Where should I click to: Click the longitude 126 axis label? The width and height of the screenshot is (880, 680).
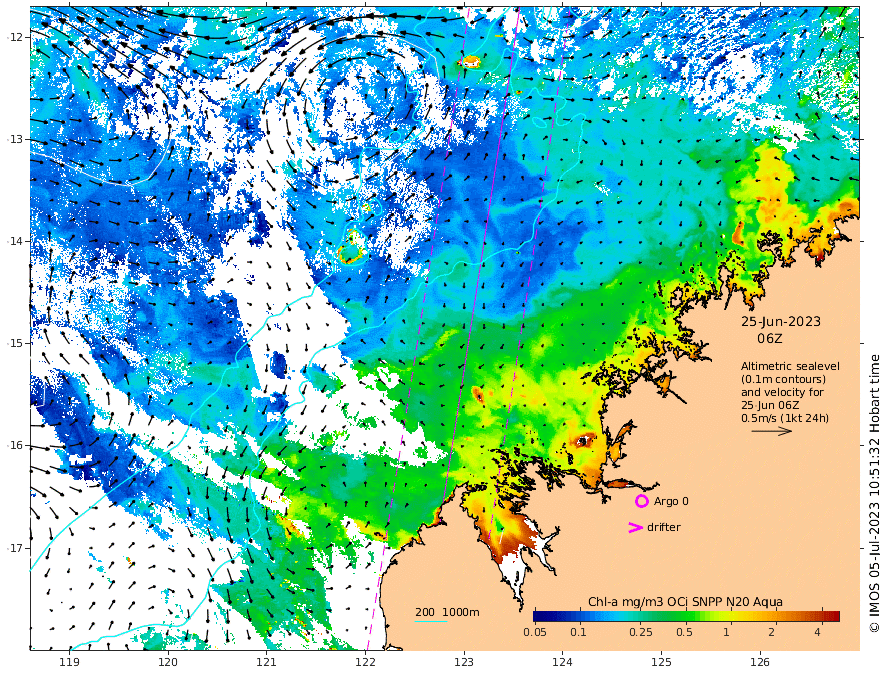(x=760, y=662)
